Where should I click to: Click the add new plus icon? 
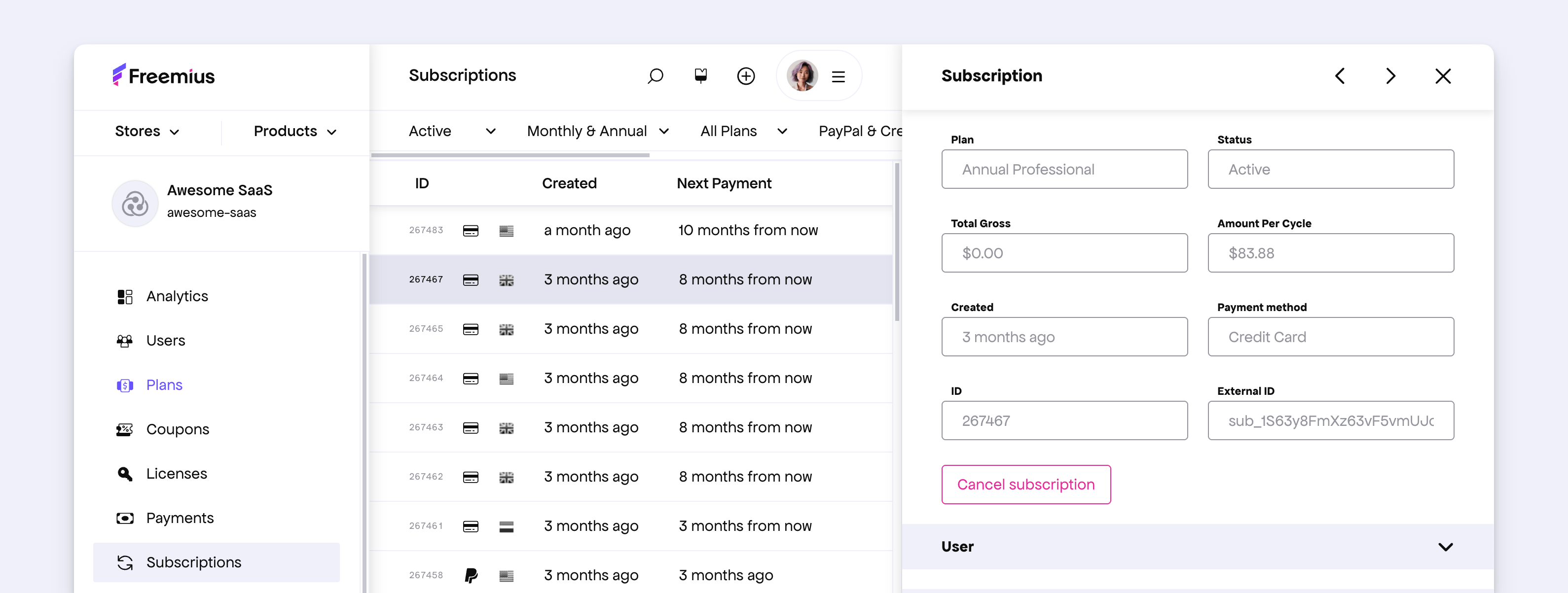[x=746, y=76]
